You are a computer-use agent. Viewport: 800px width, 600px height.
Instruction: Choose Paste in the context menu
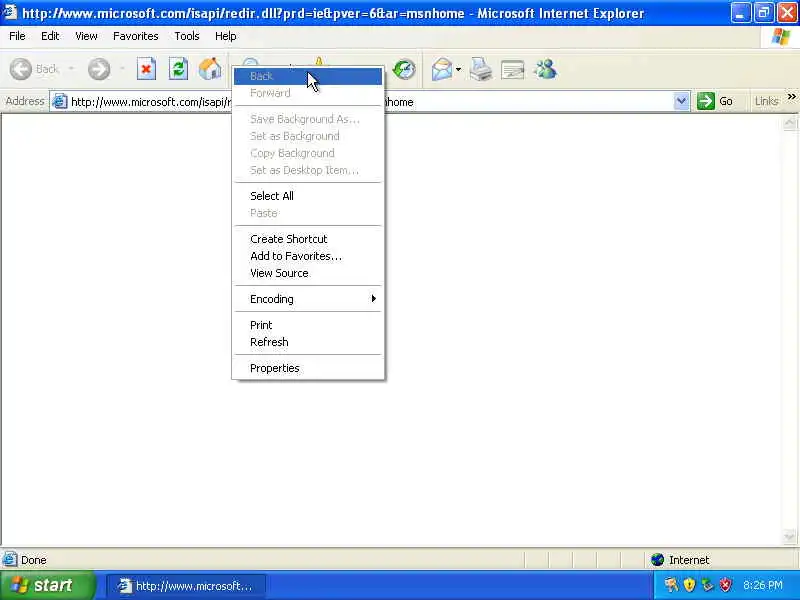[x=308, y=213]
